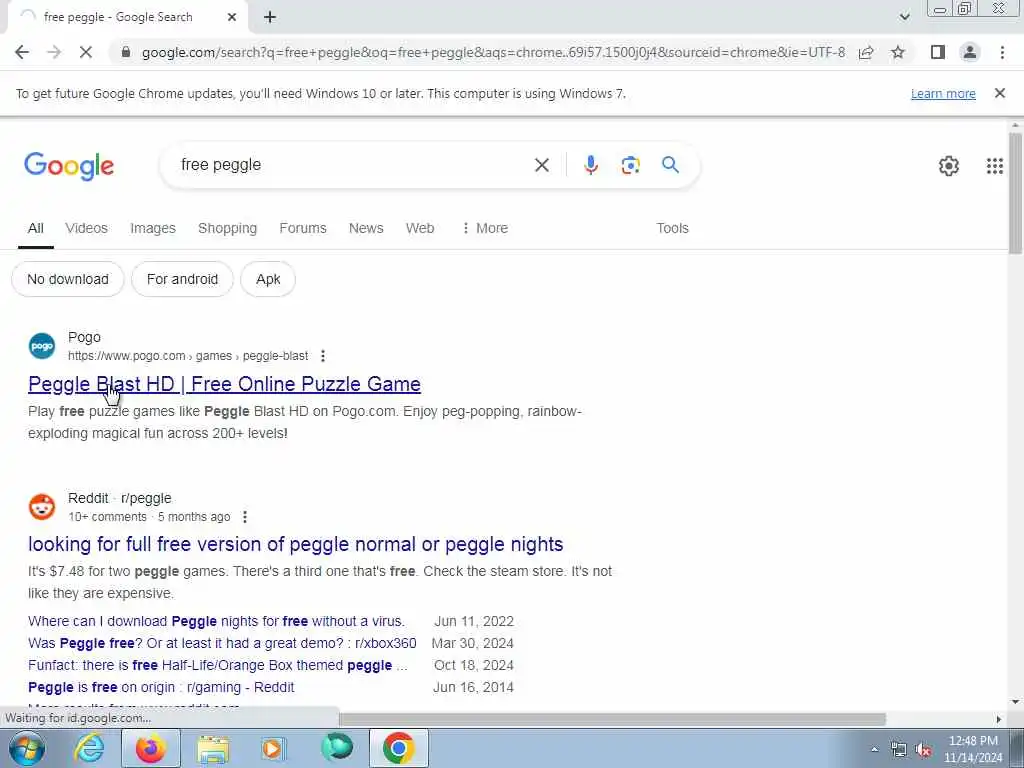This screenshot has width=1024, height=768.
Task: Stop loading the page
Action: (86, 52)
